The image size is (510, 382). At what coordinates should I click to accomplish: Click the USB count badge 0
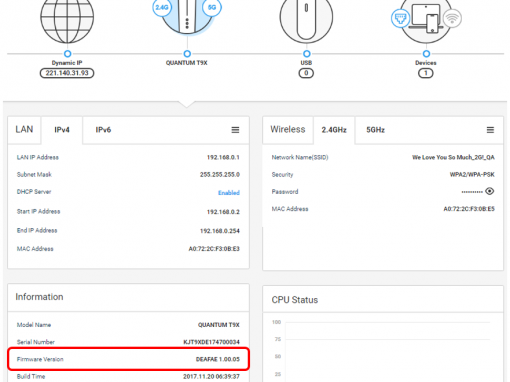point(306,73)
